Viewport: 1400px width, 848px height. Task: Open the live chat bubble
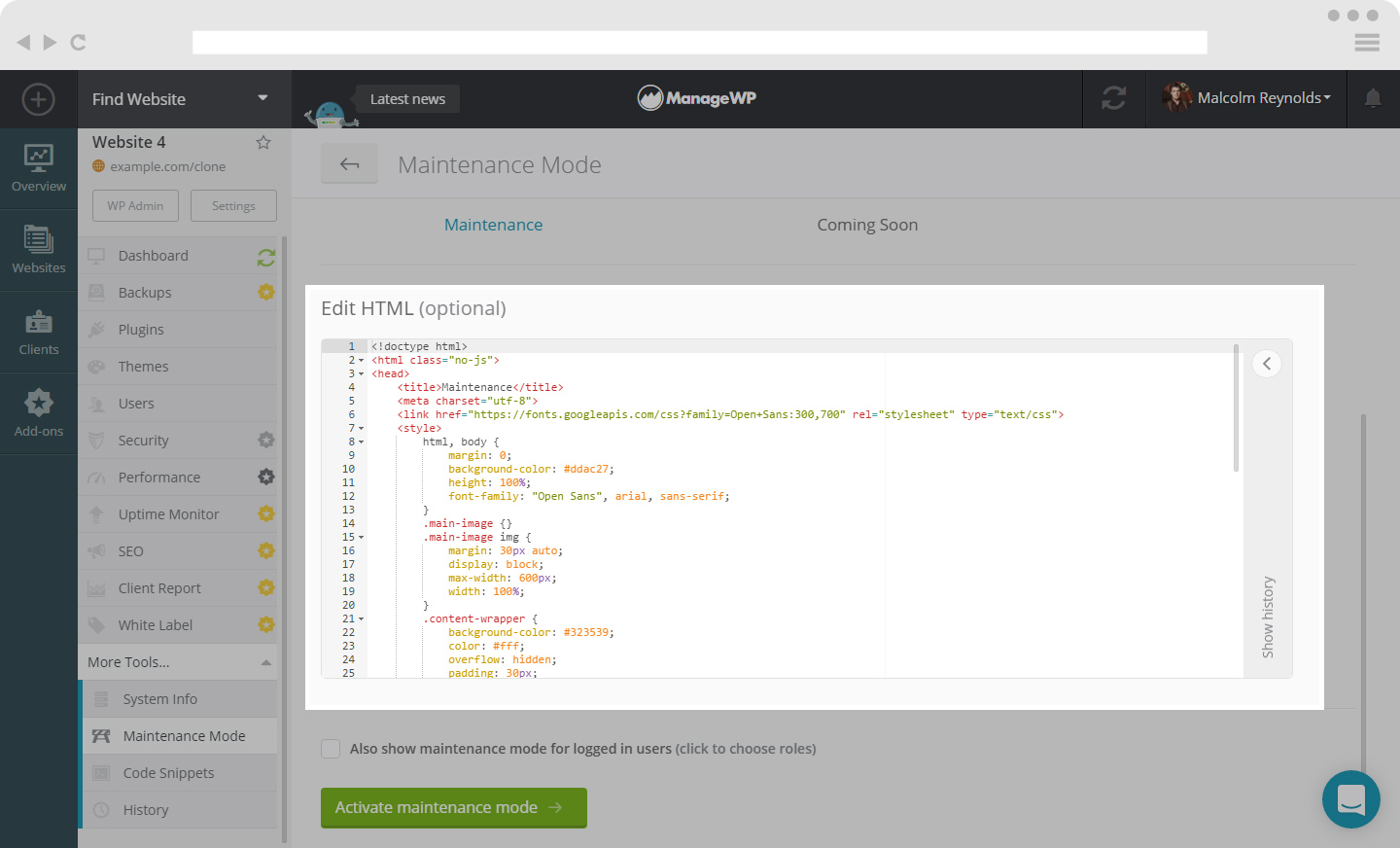(1351, 799)
